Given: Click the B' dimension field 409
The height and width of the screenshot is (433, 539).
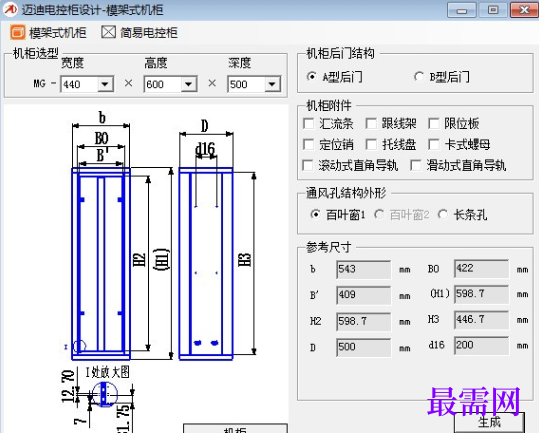Looking at the screenshot, I should [x=363, y=295].
